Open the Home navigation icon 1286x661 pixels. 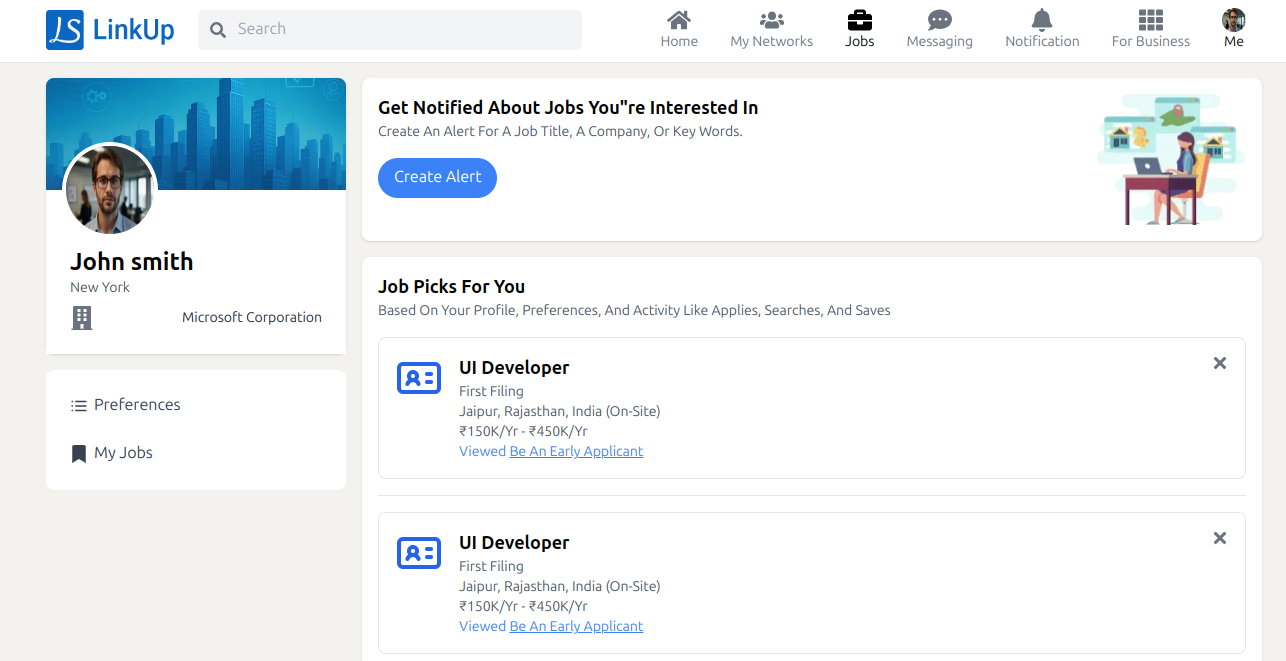[679, 20]
